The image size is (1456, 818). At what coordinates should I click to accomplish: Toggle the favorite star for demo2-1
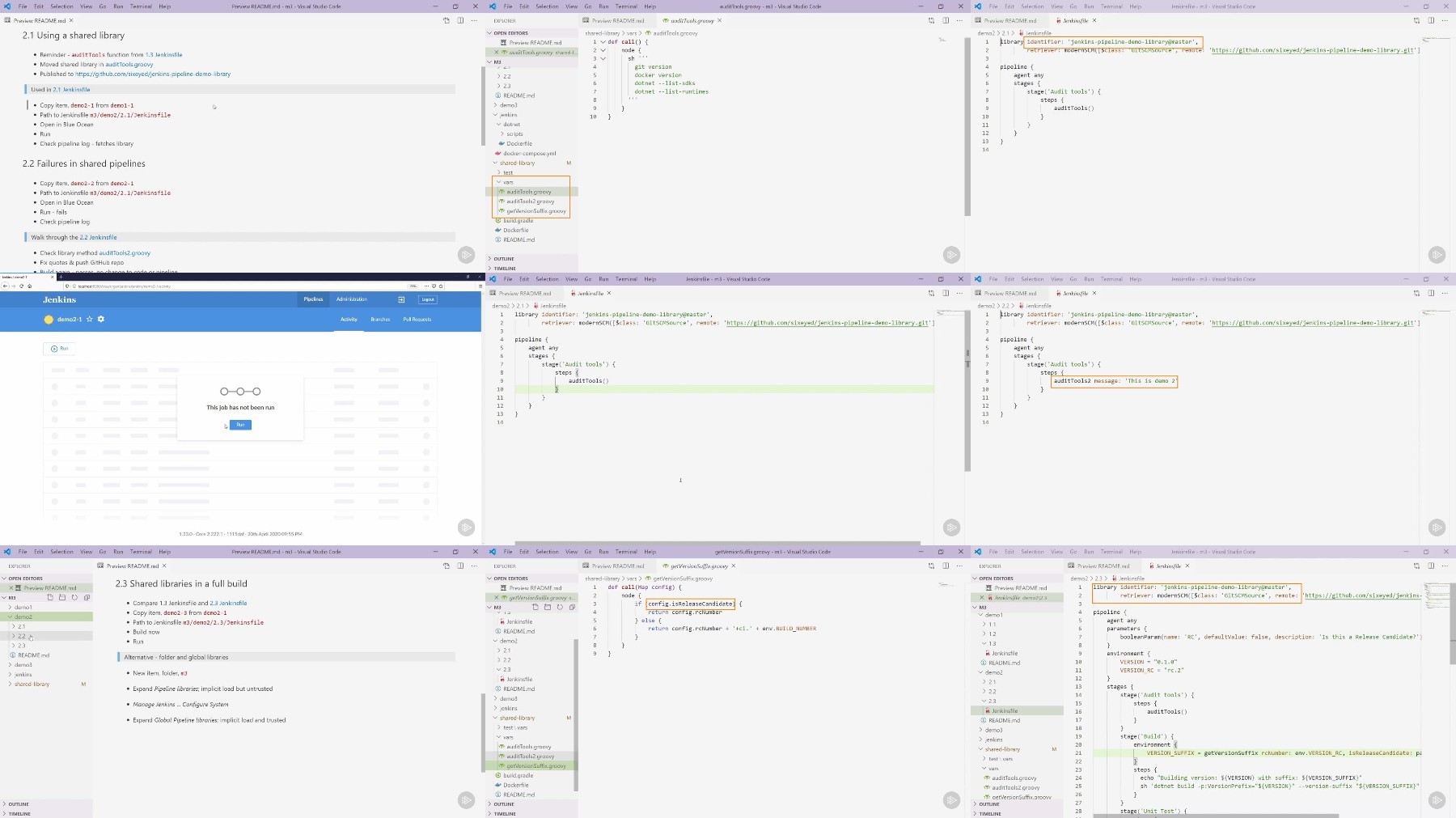(x=90, y=320)
